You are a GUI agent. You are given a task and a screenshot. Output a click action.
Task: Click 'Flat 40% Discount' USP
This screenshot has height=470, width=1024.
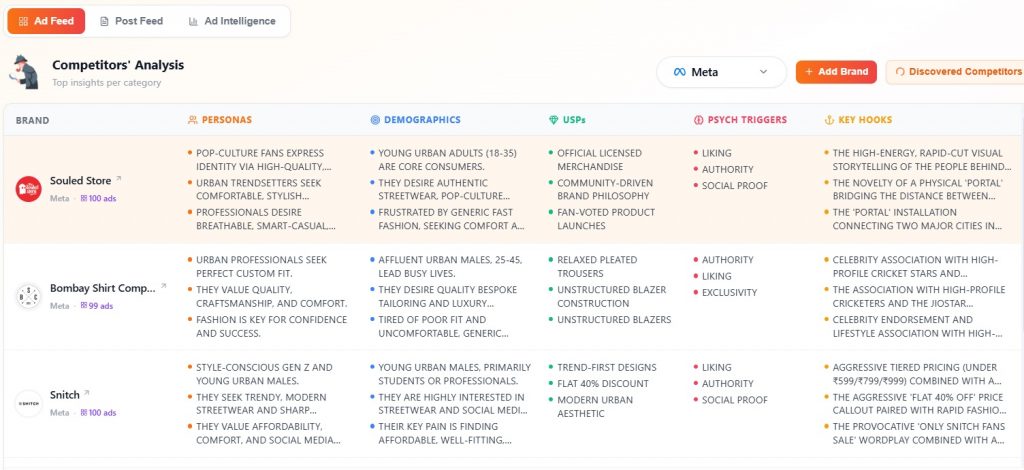[603, 384]
